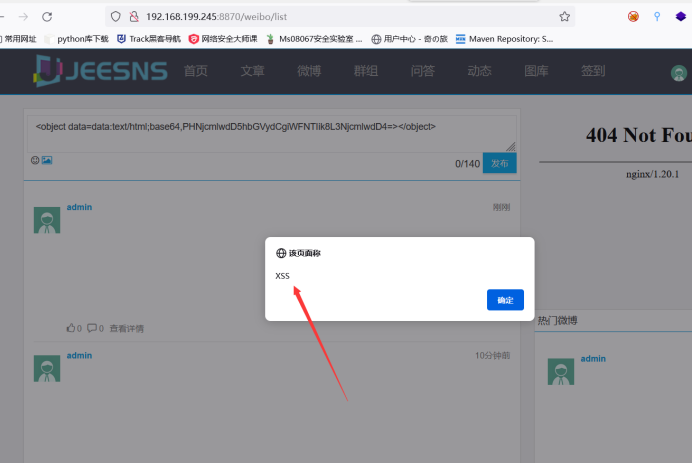Click the insecure connection lock icon
The height and width of the screenshot is (464, 692).
tap(134, 17)
